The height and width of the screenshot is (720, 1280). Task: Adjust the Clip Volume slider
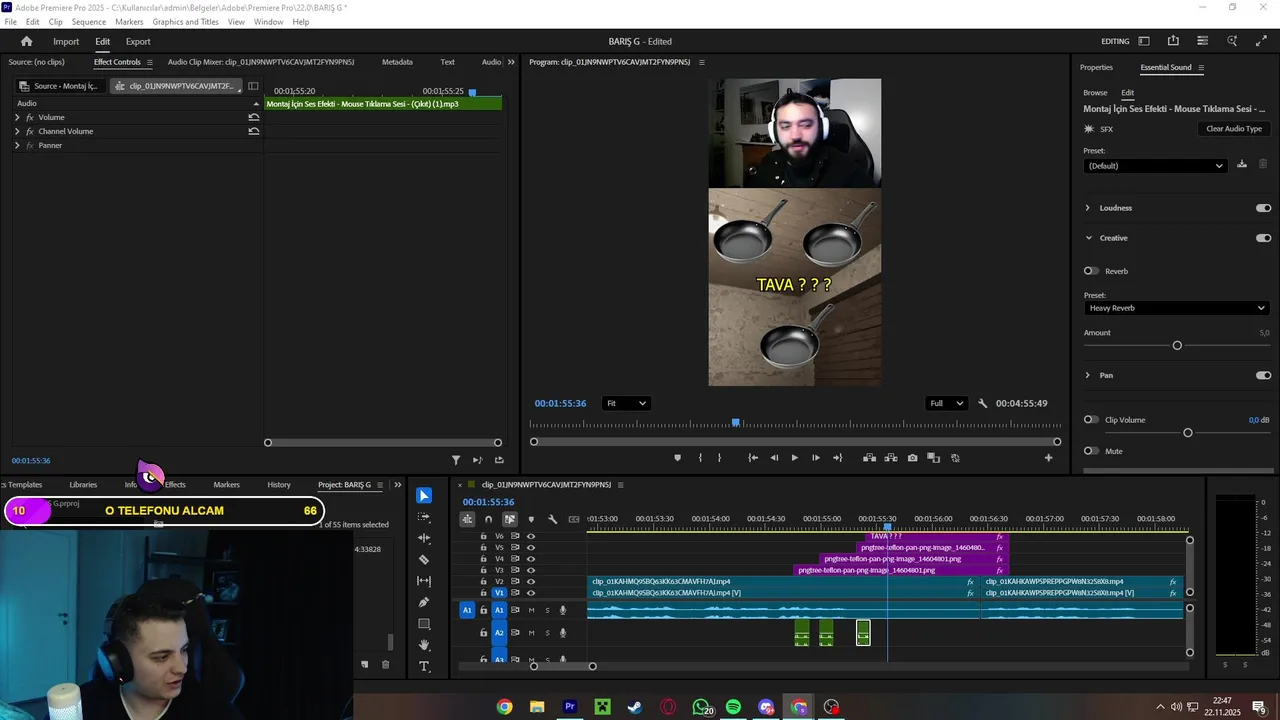(x=1187, y=433)
